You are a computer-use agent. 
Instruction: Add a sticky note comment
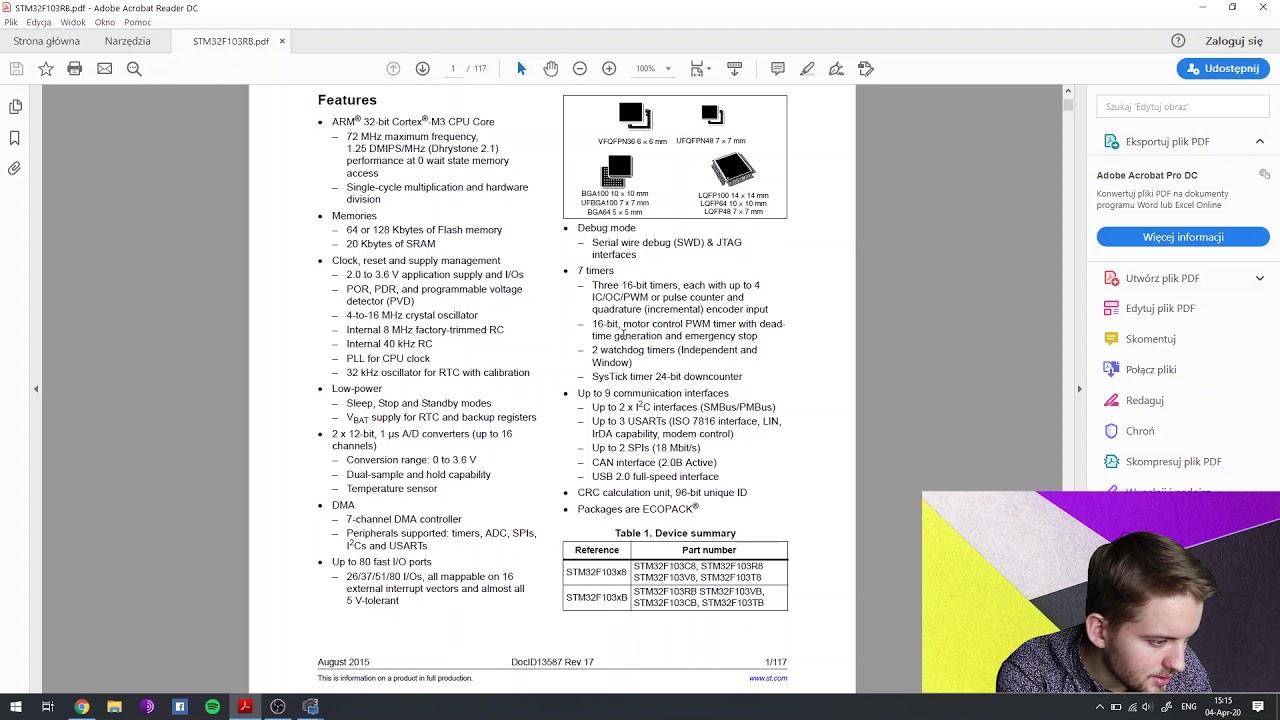(x=778, y=69)
